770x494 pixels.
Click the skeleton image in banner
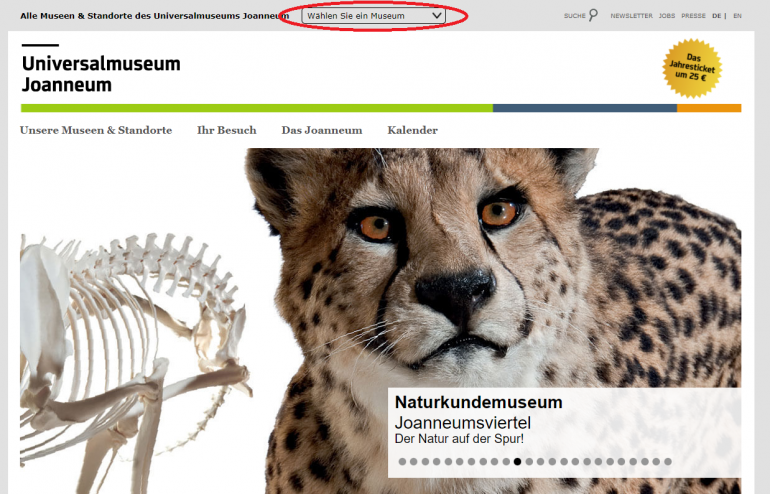[x=135, y=363]
